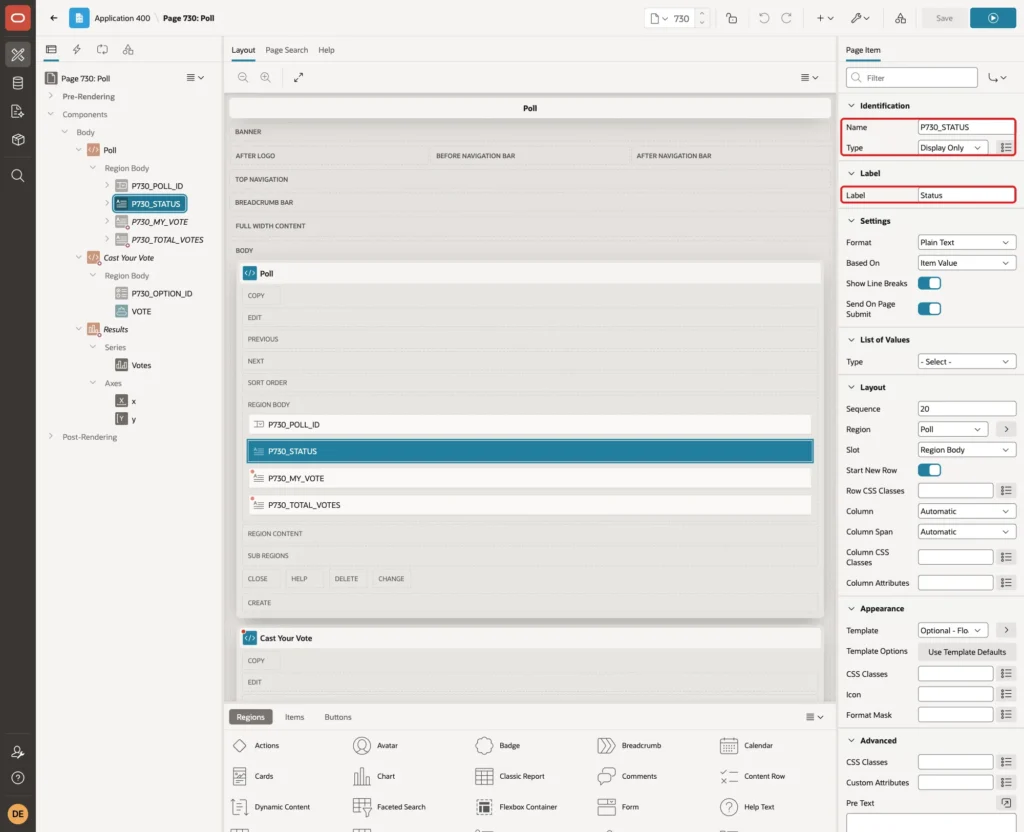Screen dimensions: 1024x832
Task: Open the Layout tab
Action: (x=243, y=50)
